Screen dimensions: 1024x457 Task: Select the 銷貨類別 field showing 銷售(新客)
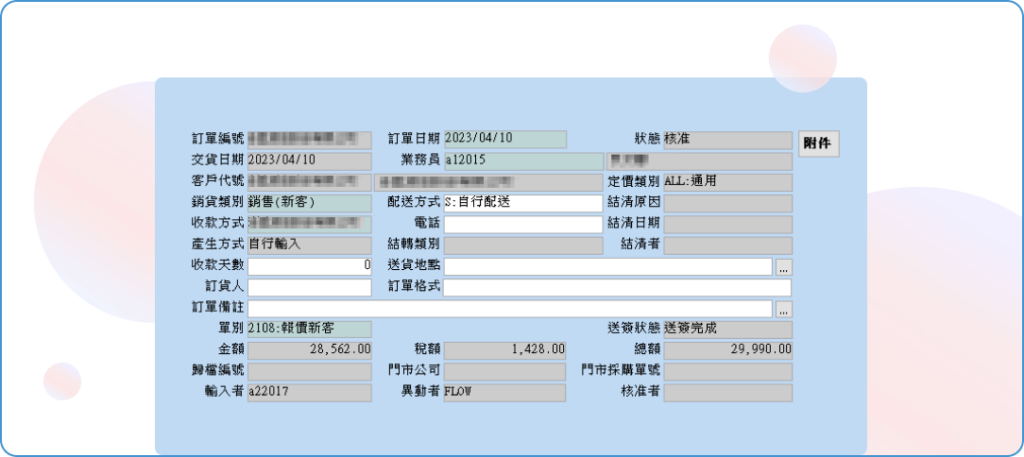[309, 203]
